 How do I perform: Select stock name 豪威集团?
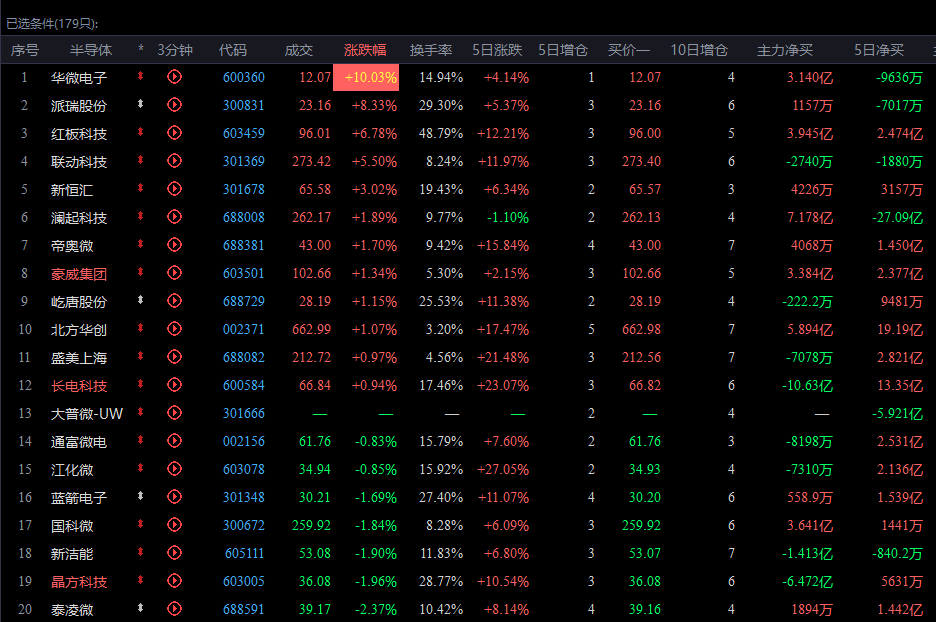pos(79,274)
